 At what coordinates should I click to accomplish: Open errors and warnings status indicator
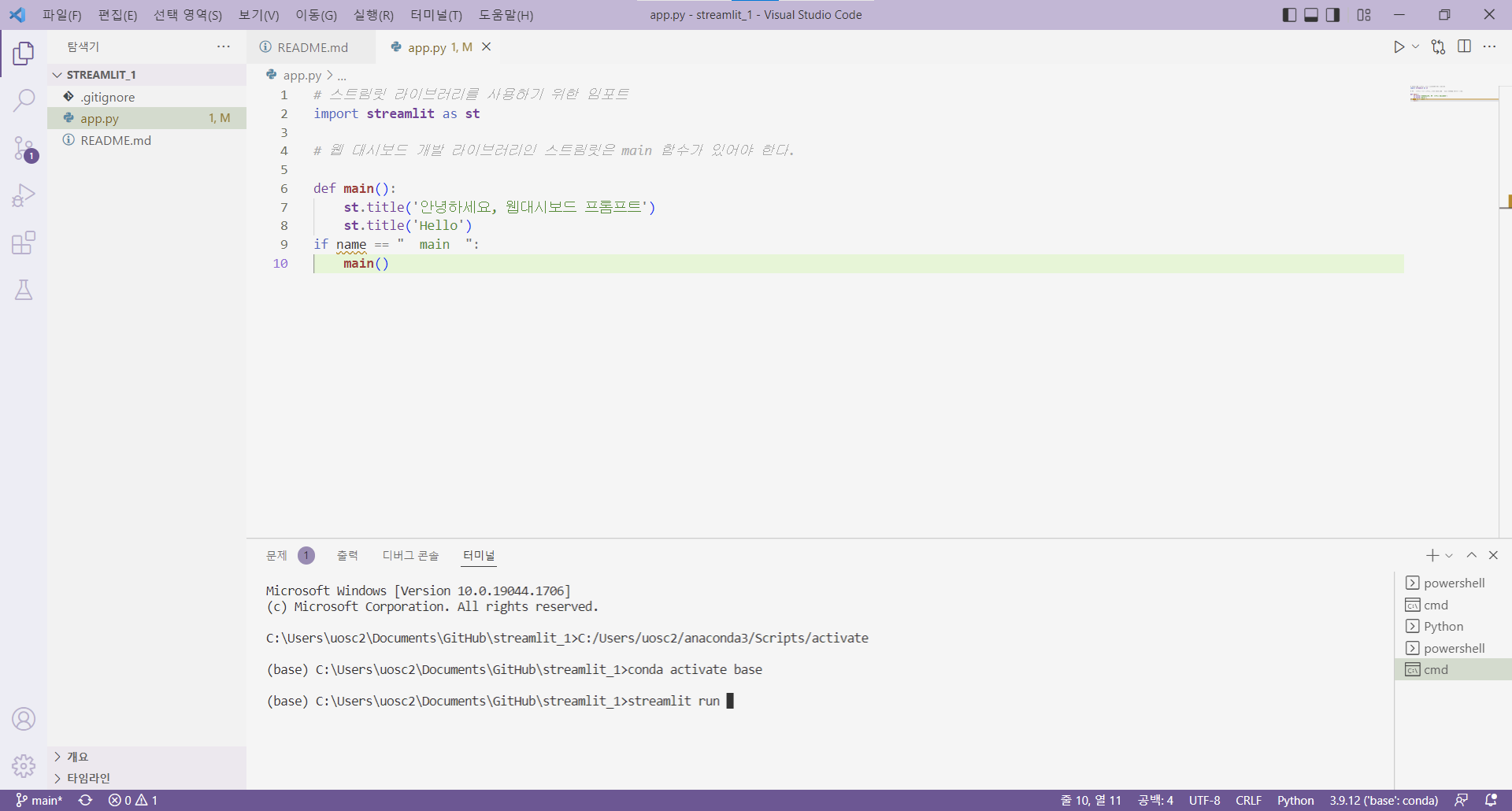133,800
